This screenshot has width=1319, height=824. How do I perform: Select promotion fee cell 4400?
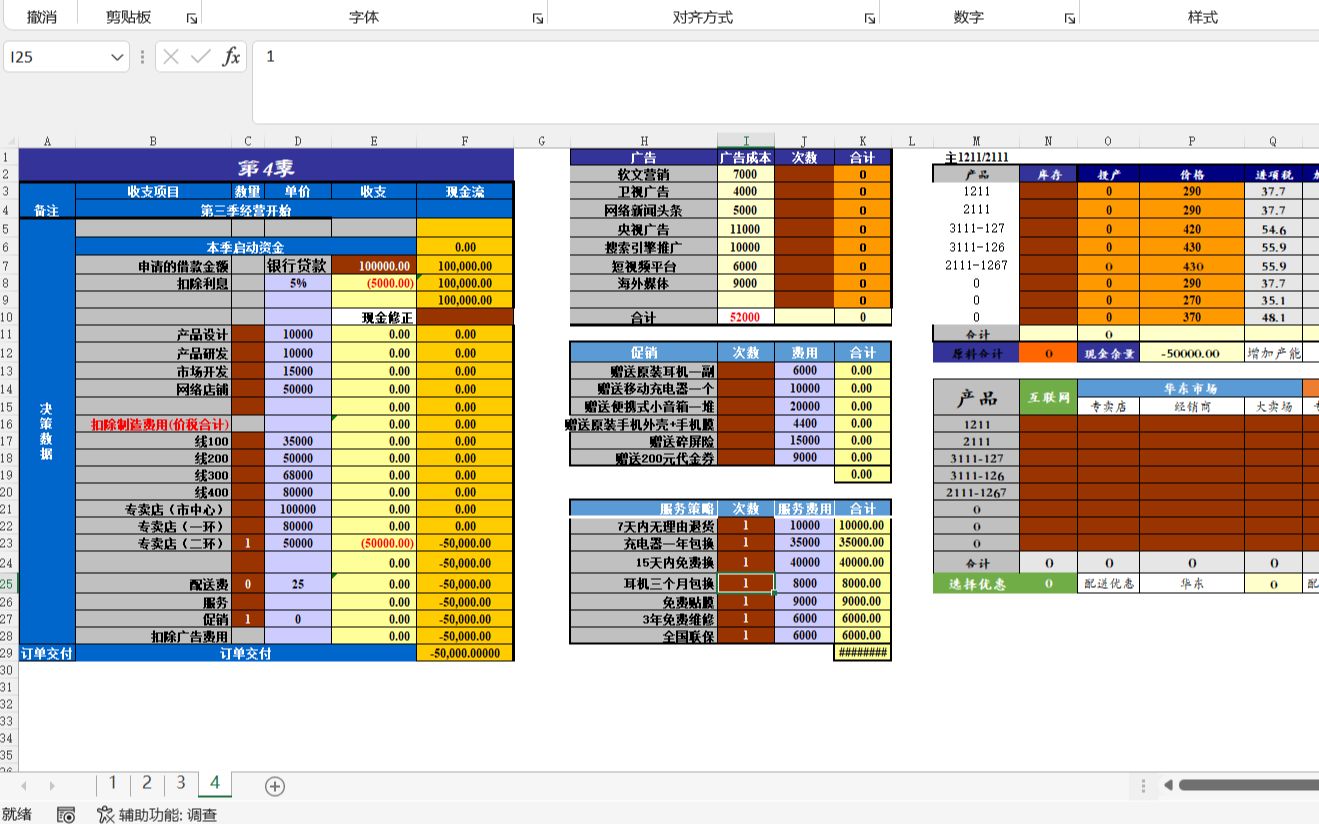(804, 423)
